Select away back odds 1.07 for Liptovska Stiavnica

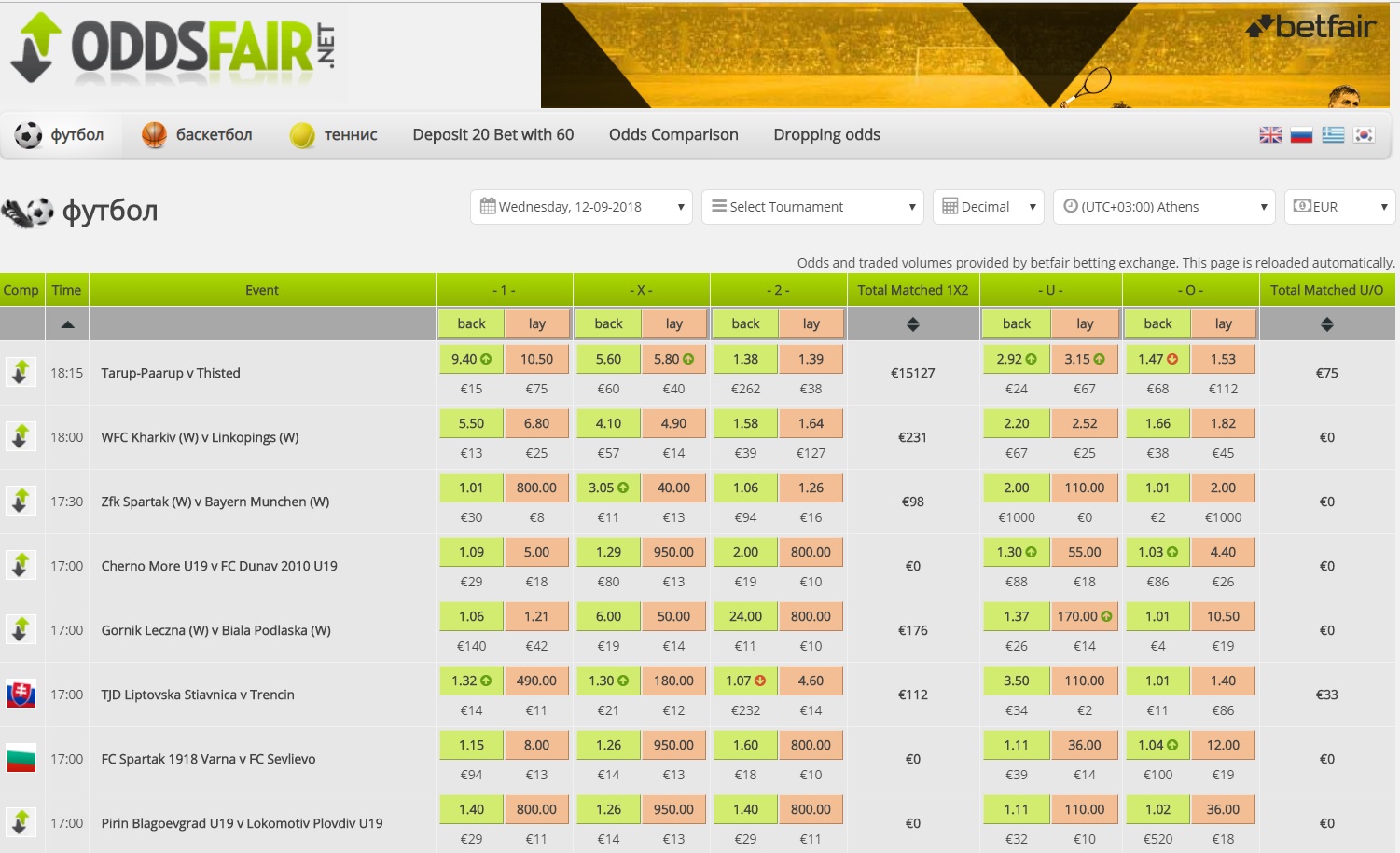[x=745, y=681]
